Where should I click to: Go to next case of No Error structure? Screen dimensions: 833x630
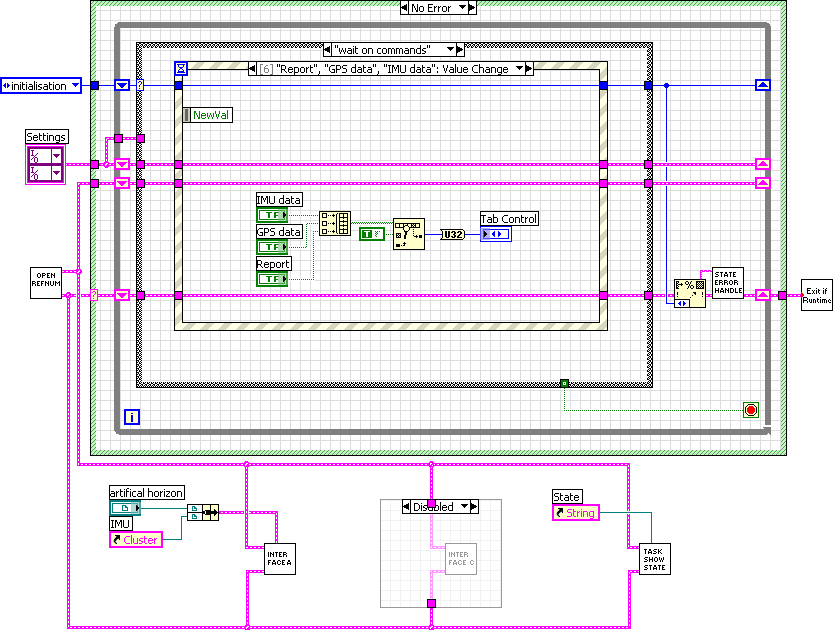click(472, 7)
